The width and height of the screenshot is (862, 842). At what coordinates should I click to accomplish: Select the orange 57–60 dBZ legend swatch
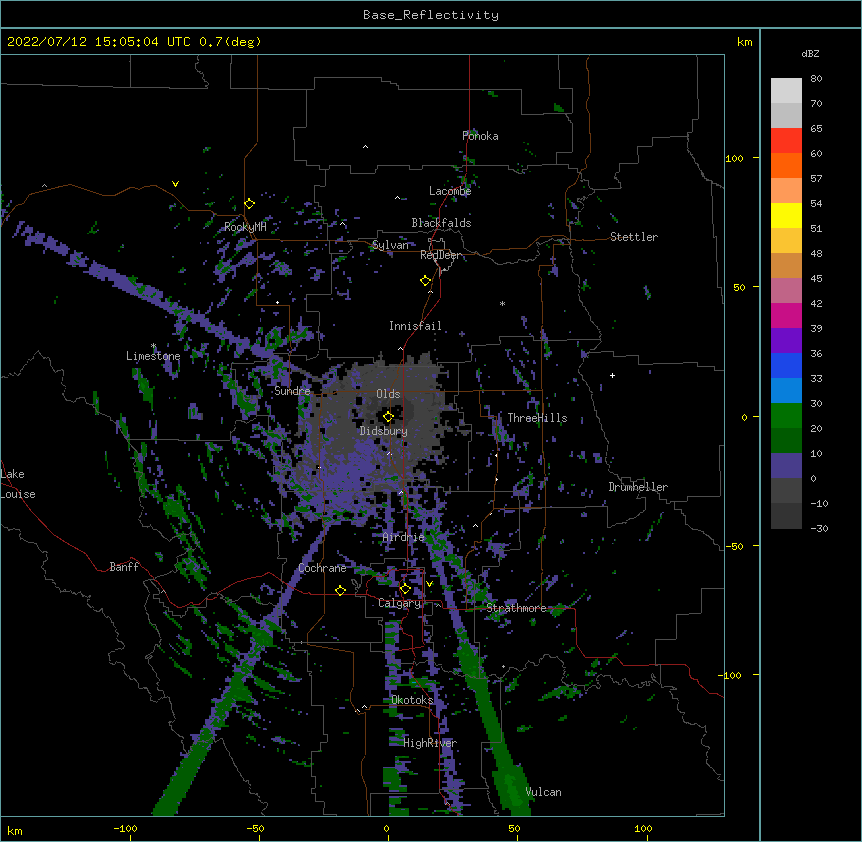point(786,166)
